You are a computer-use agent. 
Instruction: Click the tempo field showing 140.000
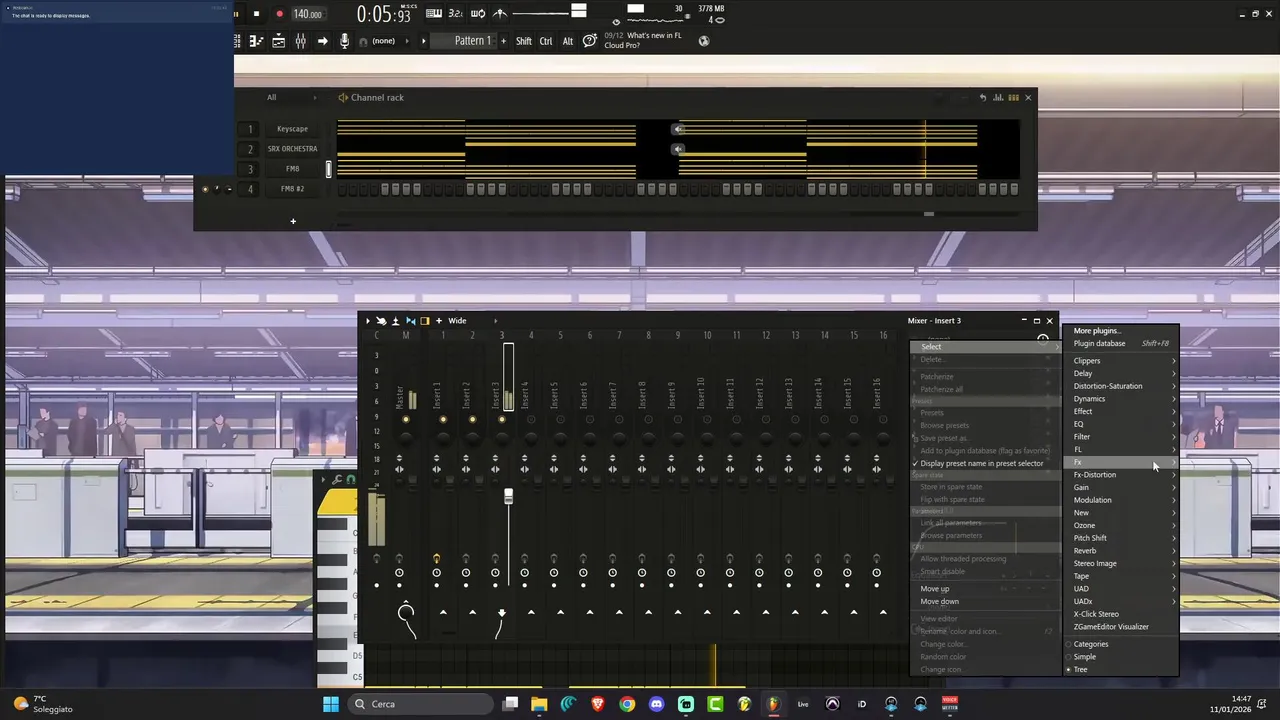tap(308, 14)
